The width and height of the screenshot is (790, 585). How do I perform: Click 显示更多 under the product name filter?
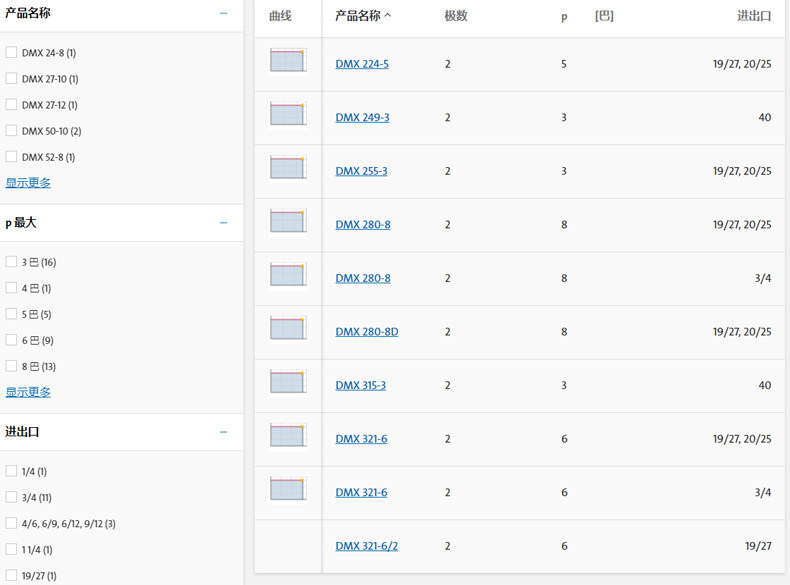point(28,183)
